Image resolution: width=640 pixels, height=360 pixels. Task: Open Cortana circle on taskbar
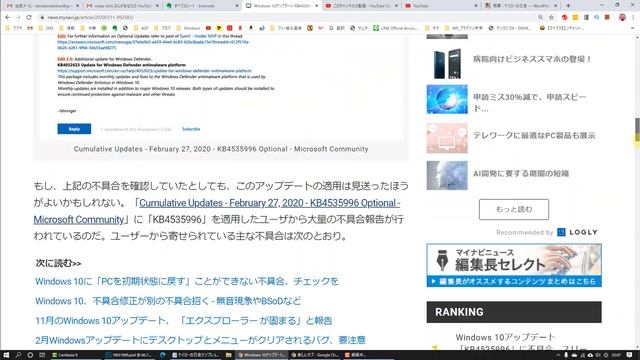30,355
